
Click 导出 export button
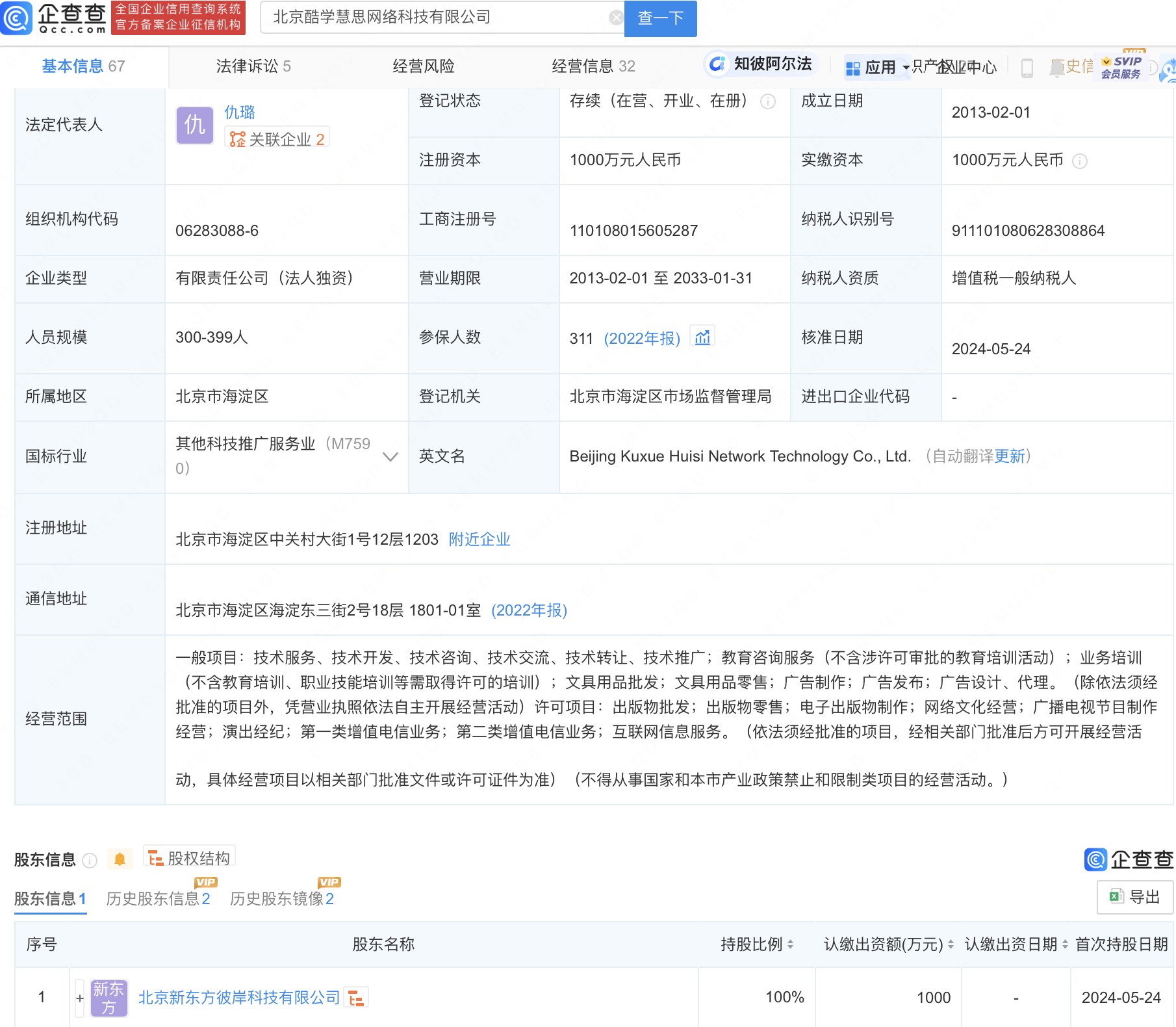pos(1135,897)
